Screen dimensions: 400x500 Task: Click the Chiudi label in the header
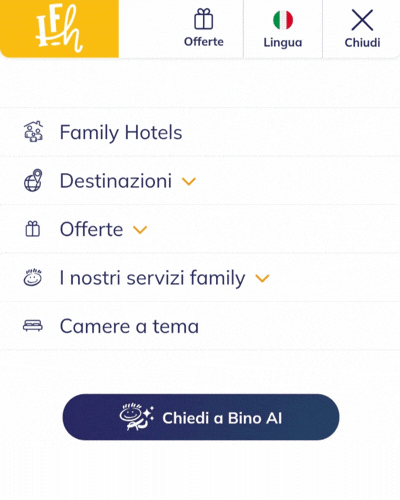tap(362, 42)
